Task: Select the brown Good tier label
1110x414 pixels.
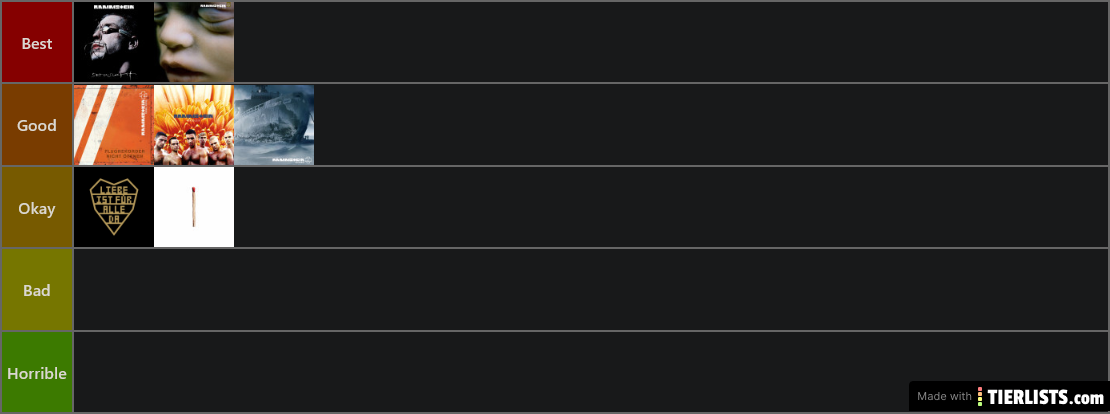Action: coord(37,125)
